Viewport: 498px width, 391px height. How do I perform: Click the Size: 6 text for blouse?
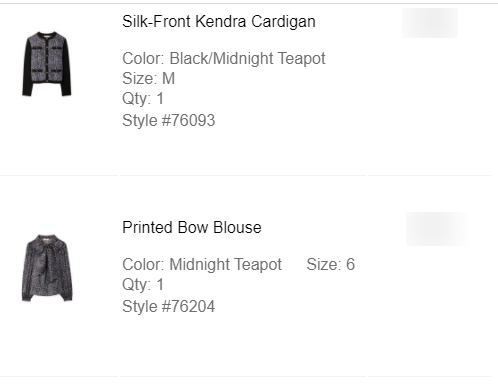point(331,264)
